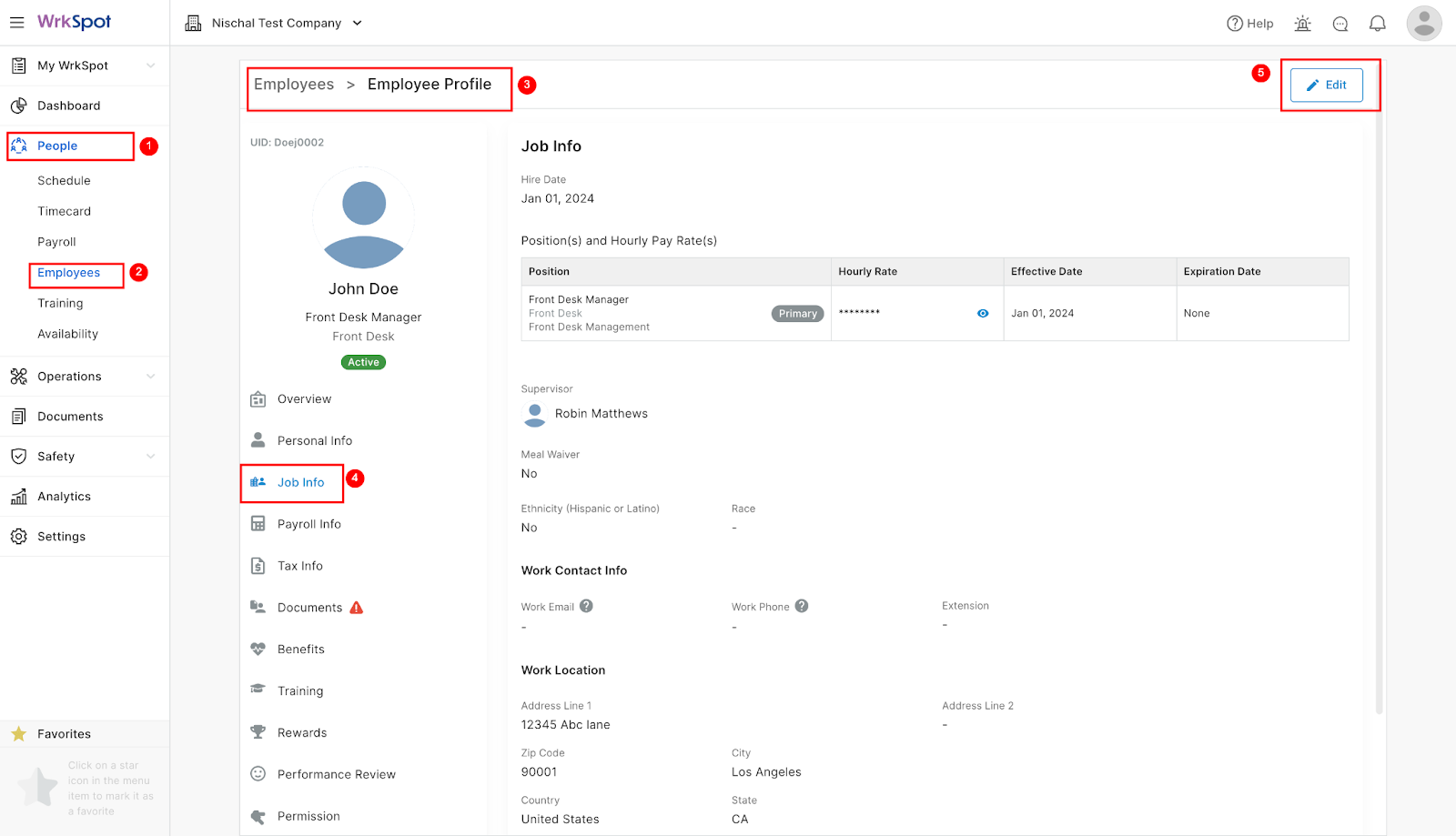Click the Active status badge
This screenshot has height=836, width=1456.
click(x=363, y=361)
